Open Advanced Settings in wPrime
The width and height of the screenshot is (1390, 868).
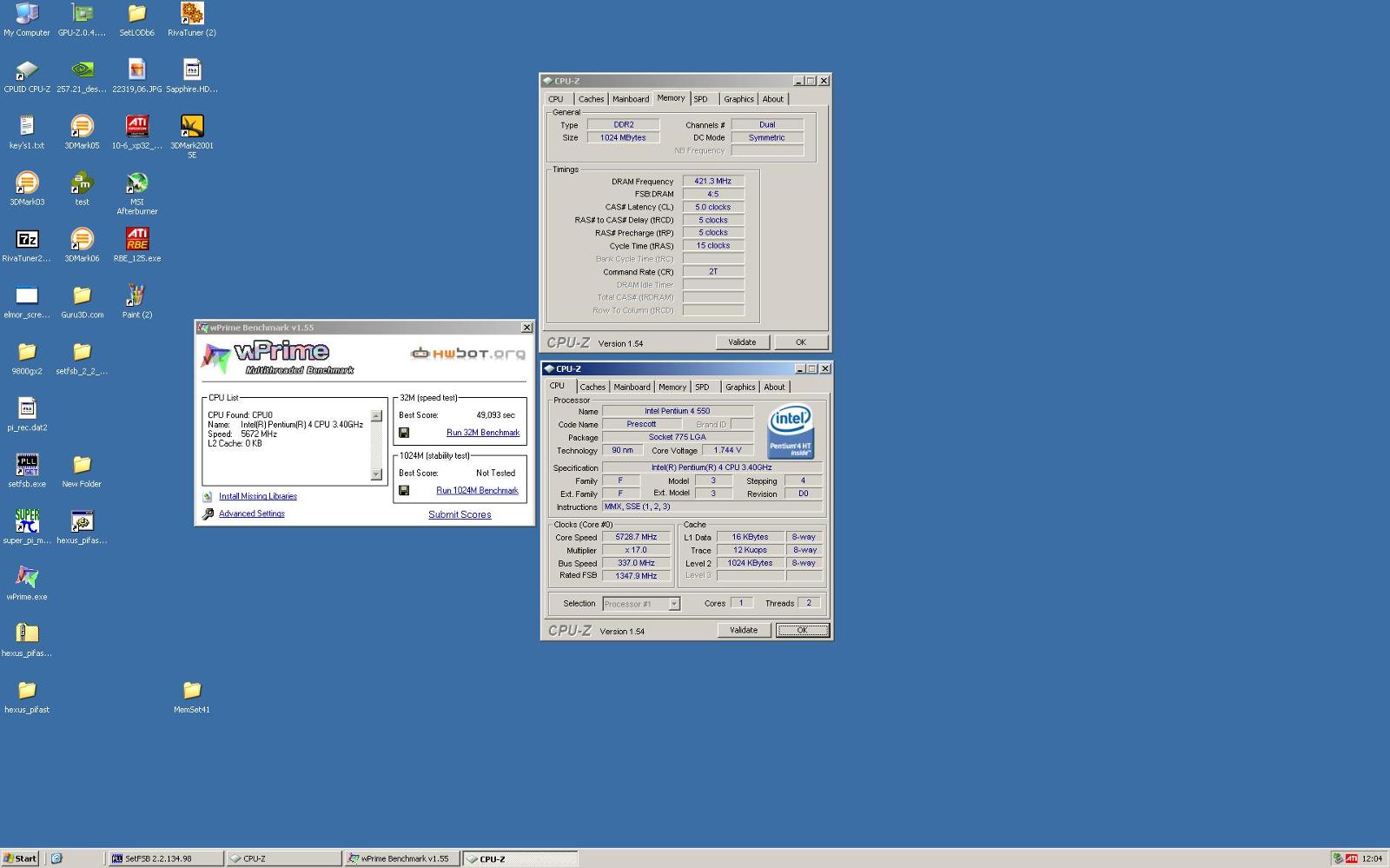252,514
